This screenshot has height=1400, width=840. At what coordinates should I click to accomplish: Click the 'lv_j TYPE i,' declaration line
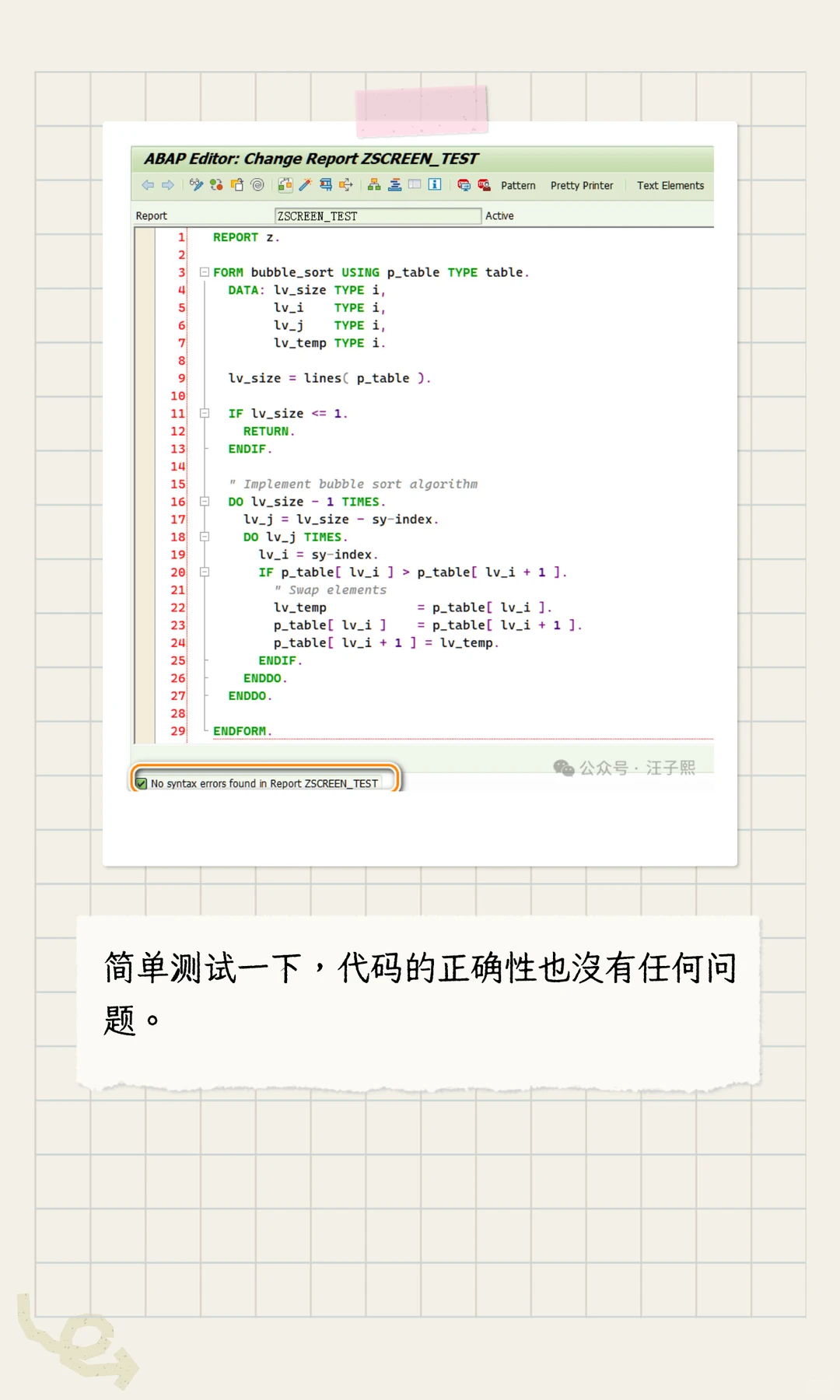click(329, 325)
